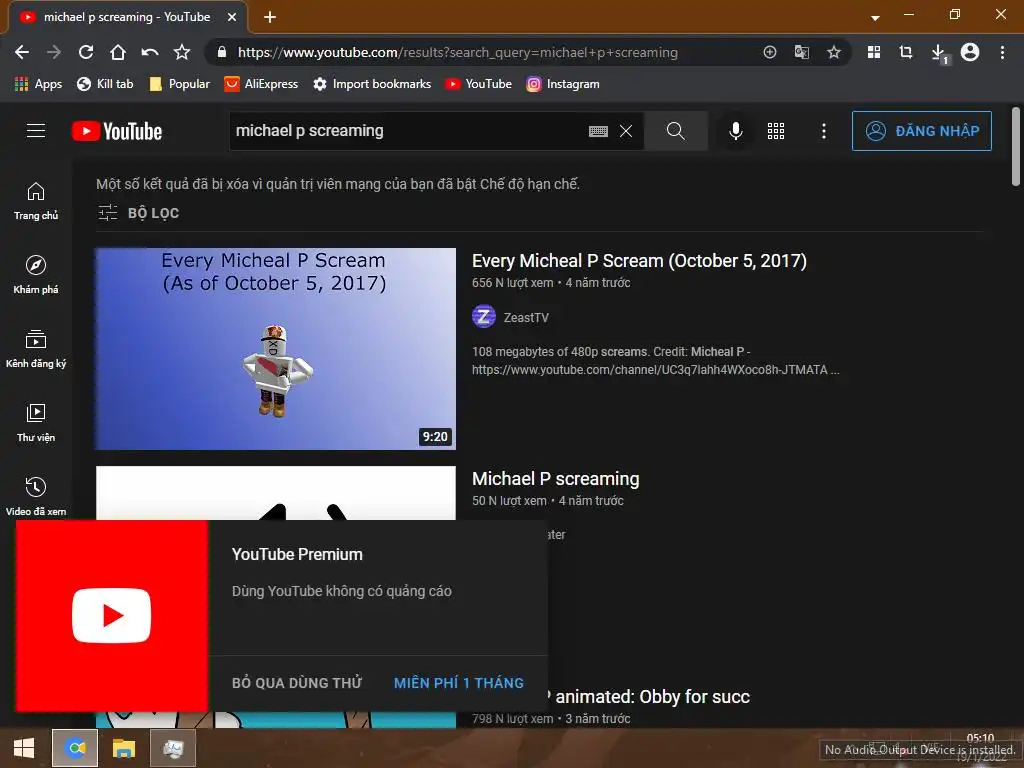Open Video đã xem history in sidebar
Viewport: 1024px width, 768px height.
[x=36, y=496]
